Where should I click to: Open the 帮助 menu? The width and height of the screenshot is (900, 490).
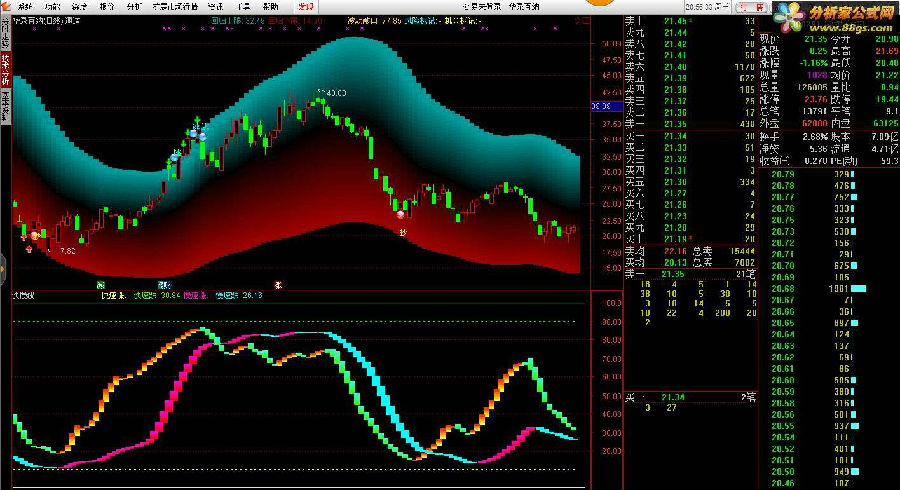[x=270, y=7]
